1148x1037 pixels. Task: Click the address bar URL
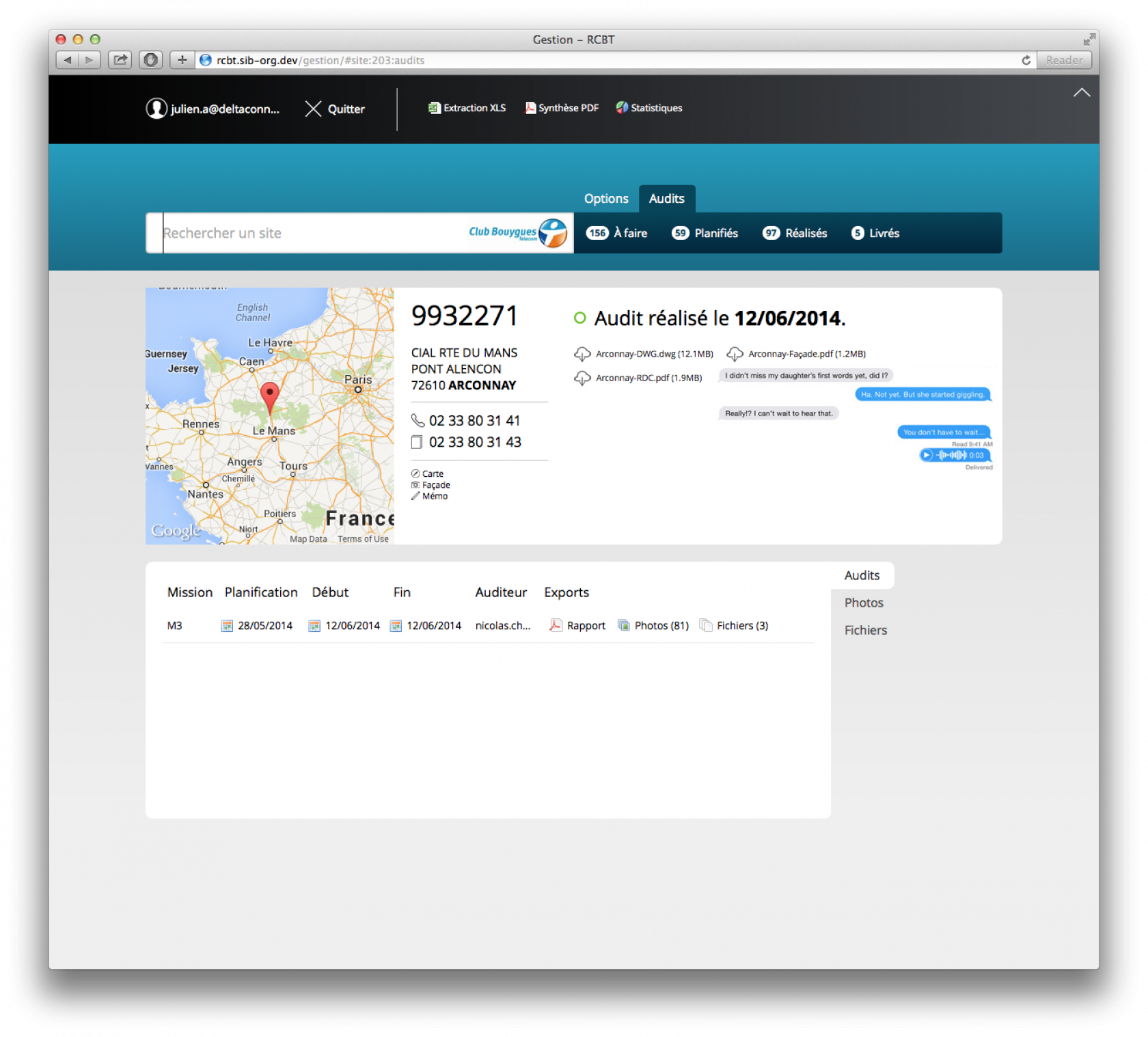[320, 60]
